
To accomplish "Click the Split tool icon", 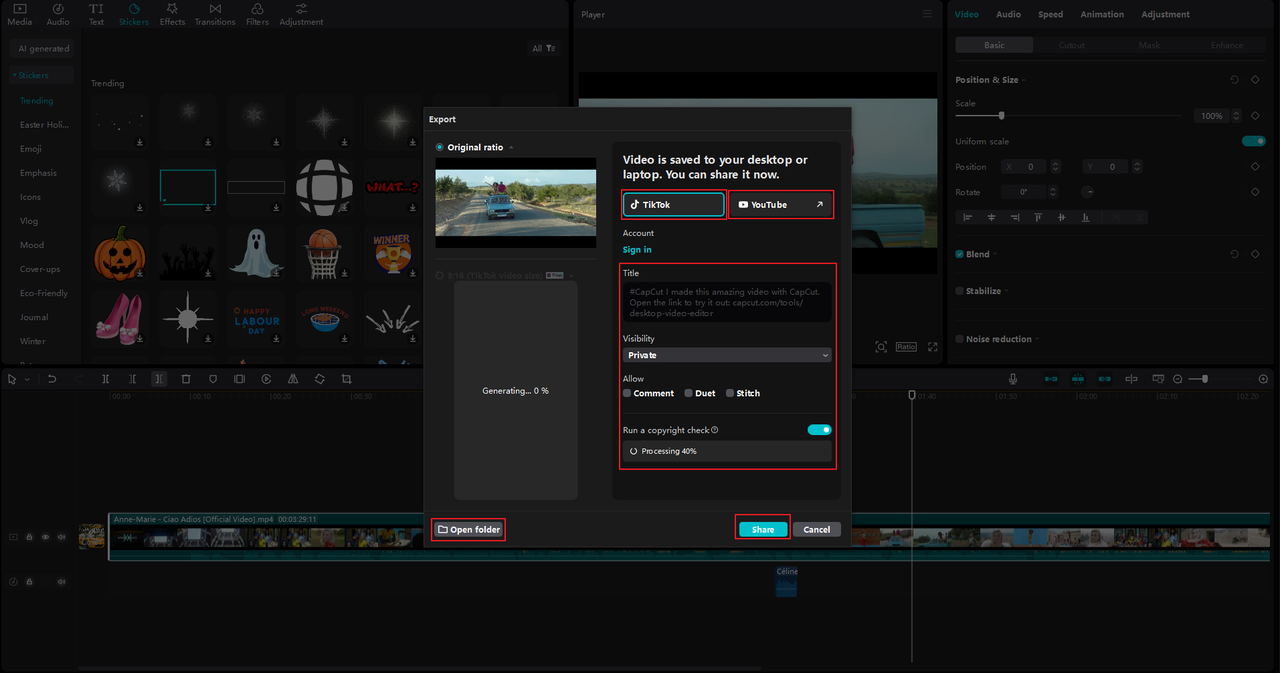I will pos(106,379).
